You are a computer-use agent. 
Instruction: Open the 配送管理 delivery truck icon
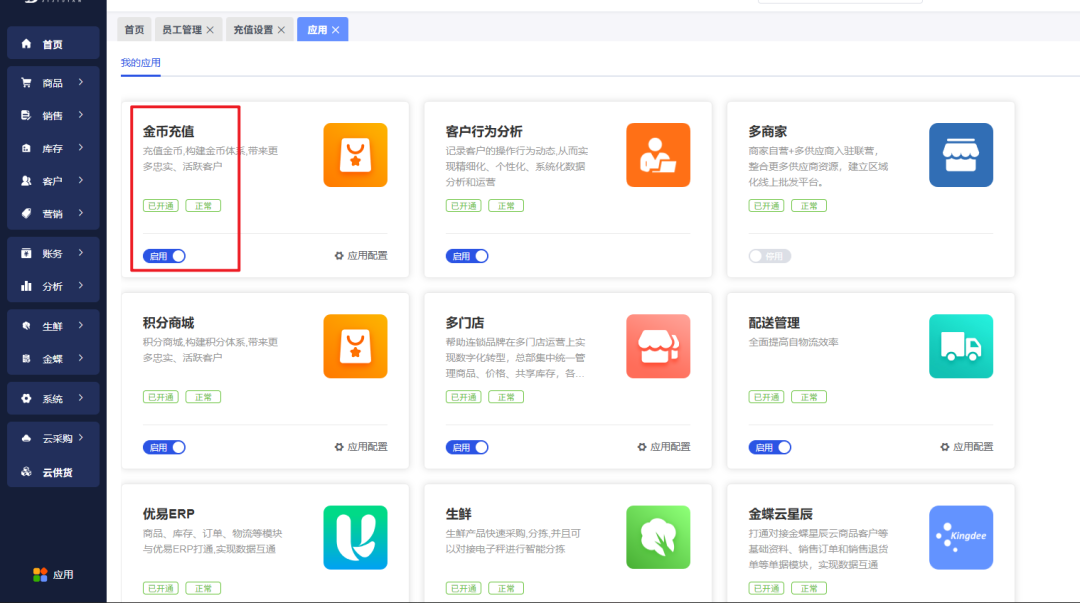click(x=961, y=347)
